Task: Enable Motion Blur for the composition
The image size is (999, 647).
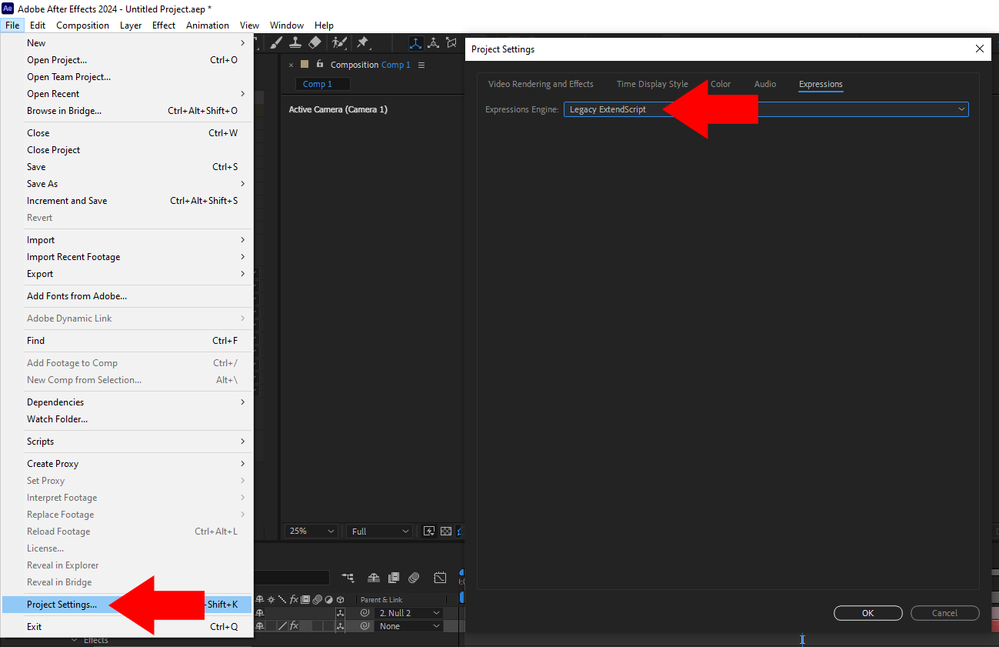Action: tap(413, 577)
